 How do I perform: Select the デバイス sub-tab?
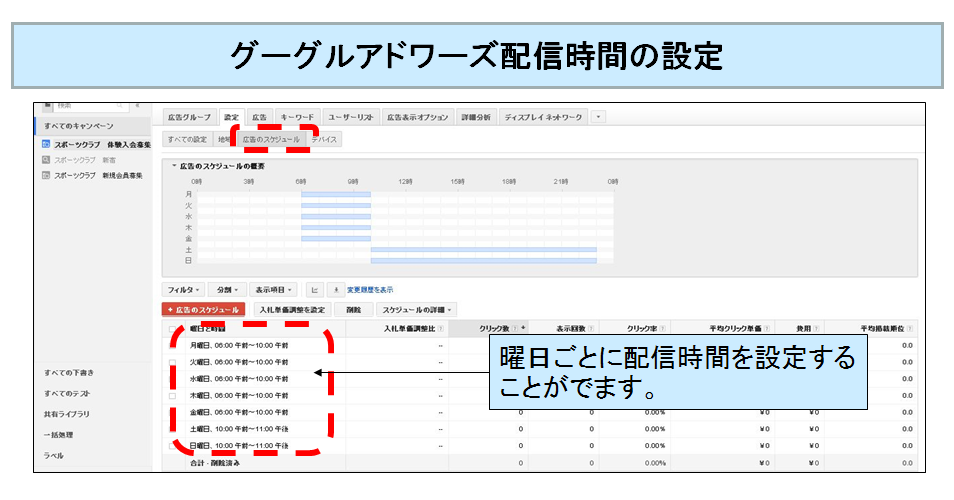point(324,139)
